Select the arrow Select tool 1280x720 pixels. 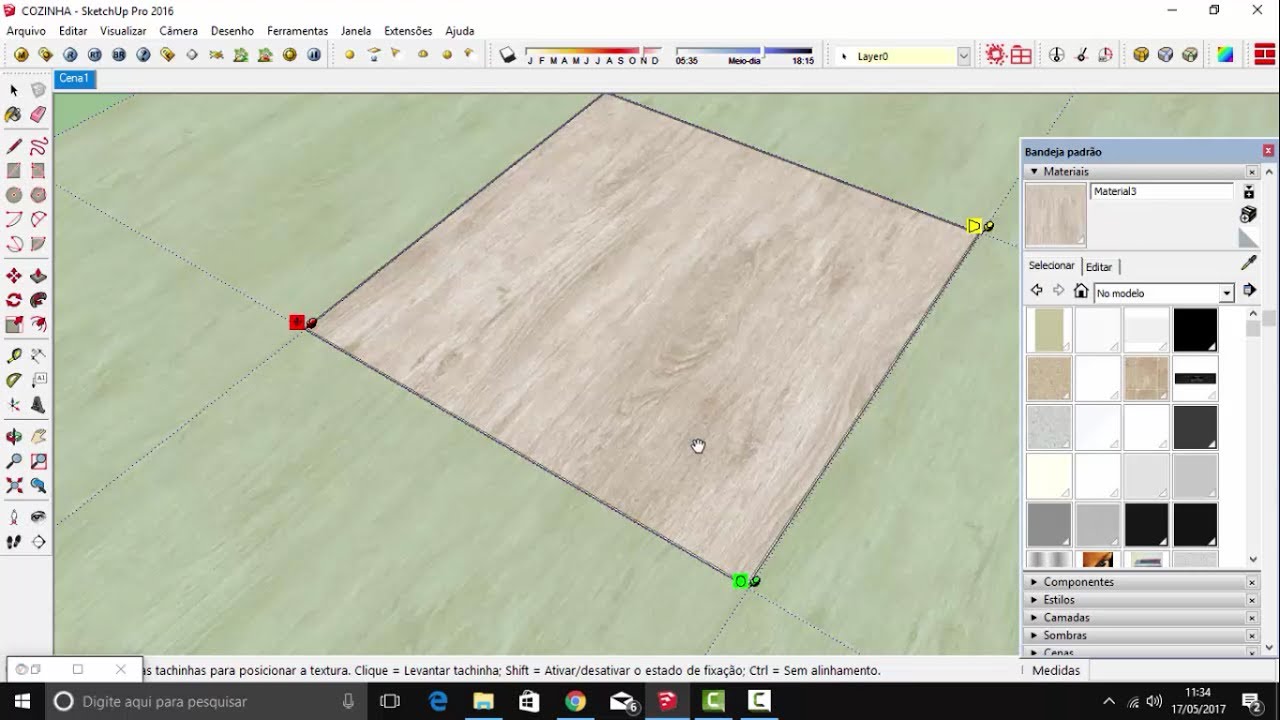tap(14, 90)
